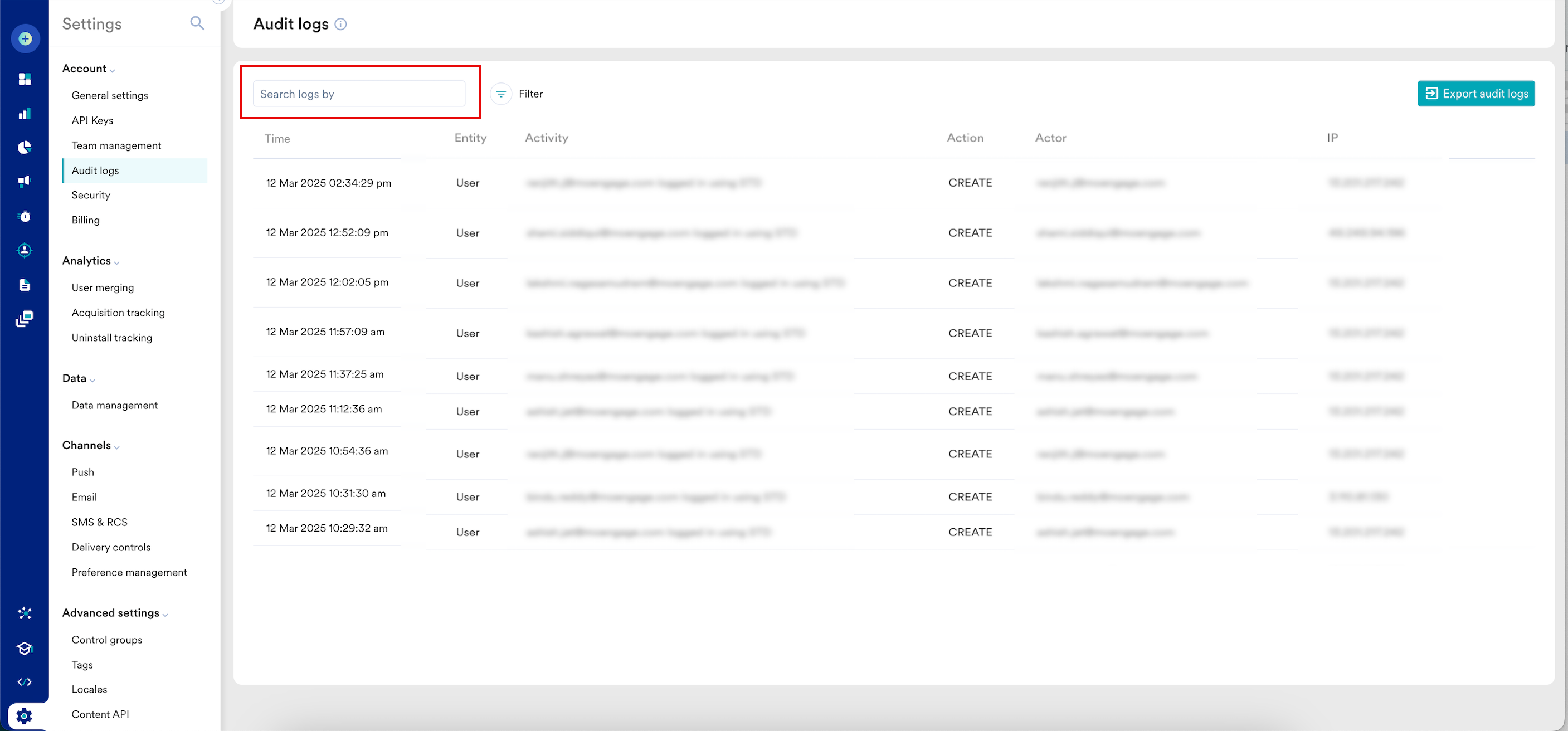The image size is (1568, 731).
Task: Click the info icon next to Audit logs
Action: 341,25
